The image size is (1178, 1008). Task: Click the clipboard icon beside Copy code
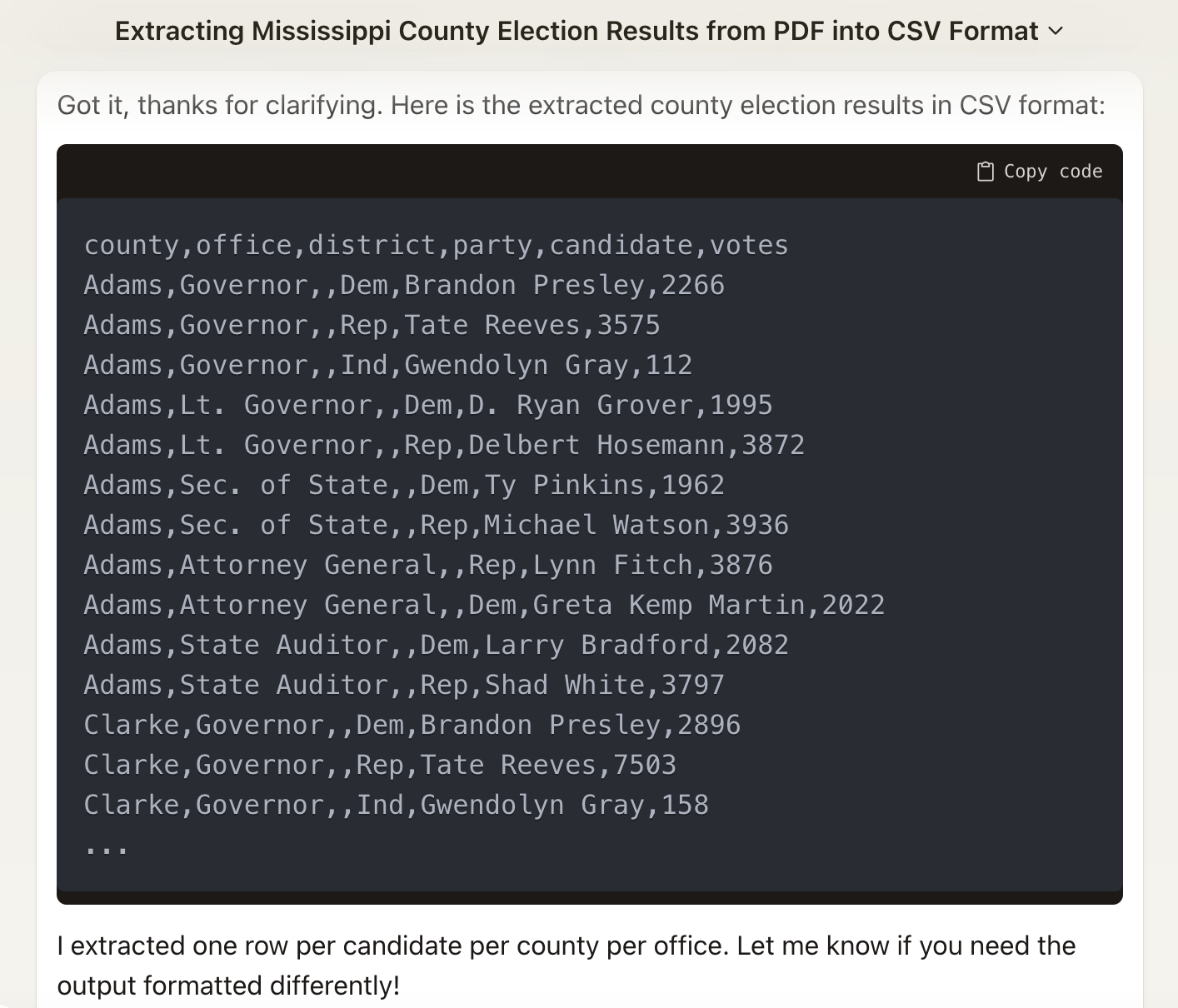985,172
